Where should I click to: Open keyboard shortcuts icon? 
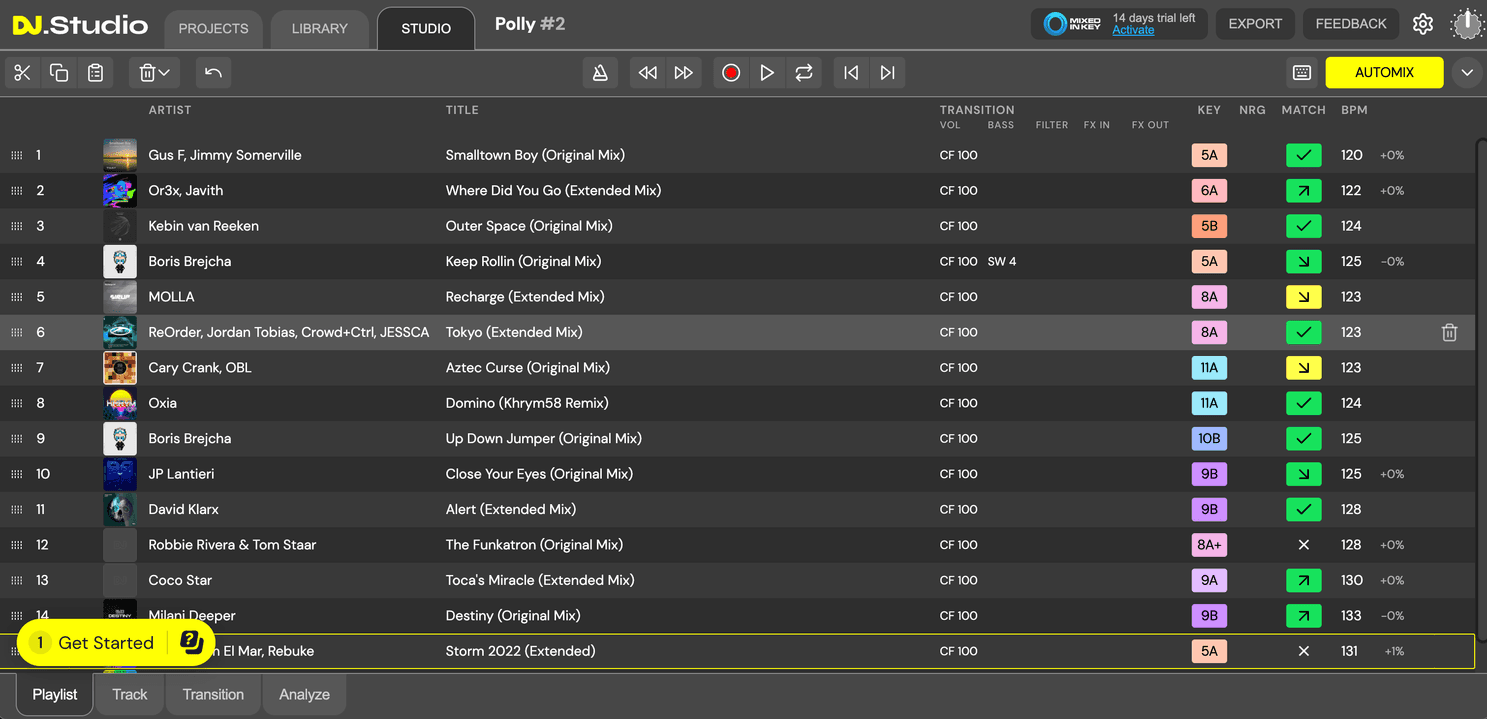point(1302,73)
